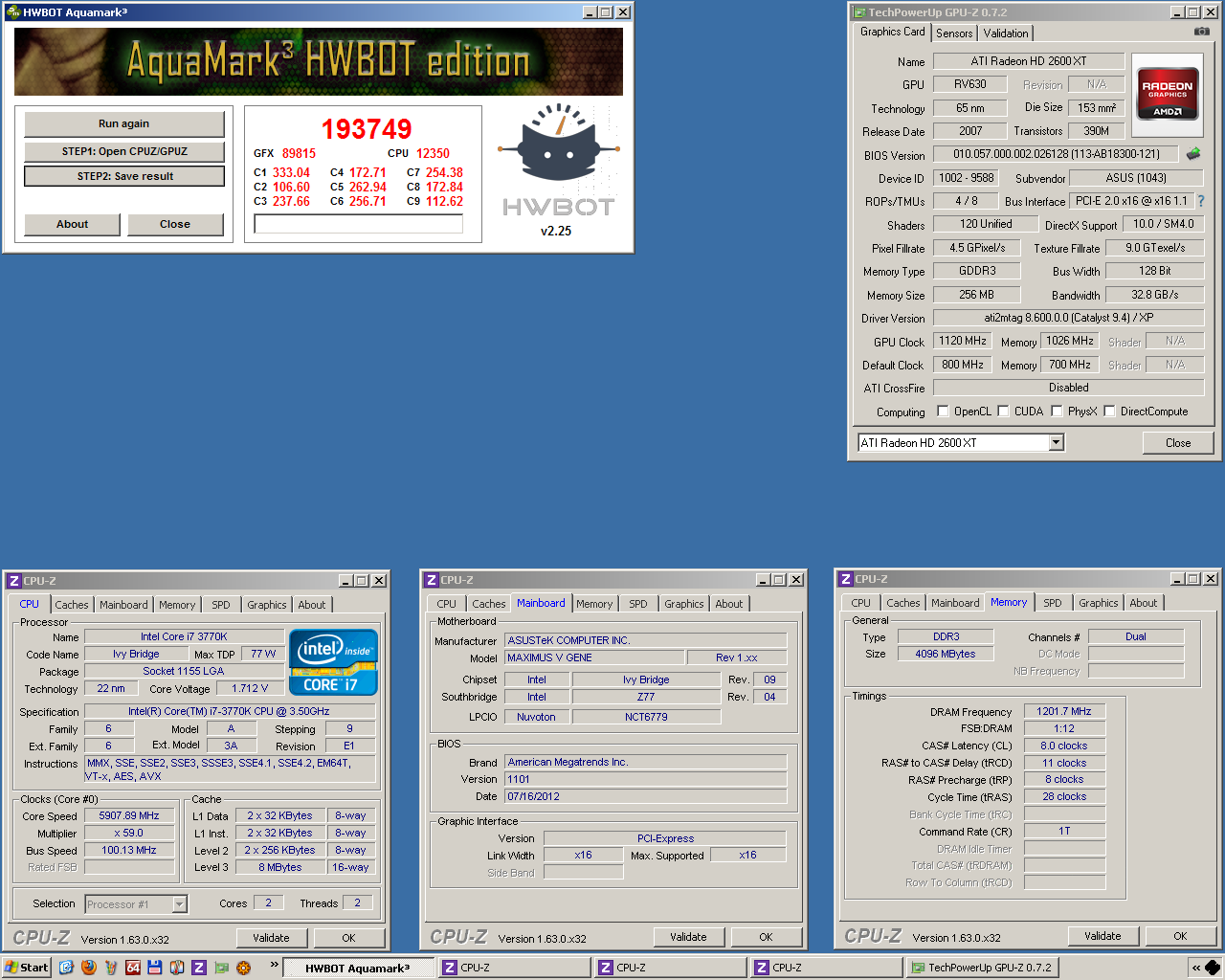Click the About button in Aquamark
Screen dimensions: 1225x980
73,224
